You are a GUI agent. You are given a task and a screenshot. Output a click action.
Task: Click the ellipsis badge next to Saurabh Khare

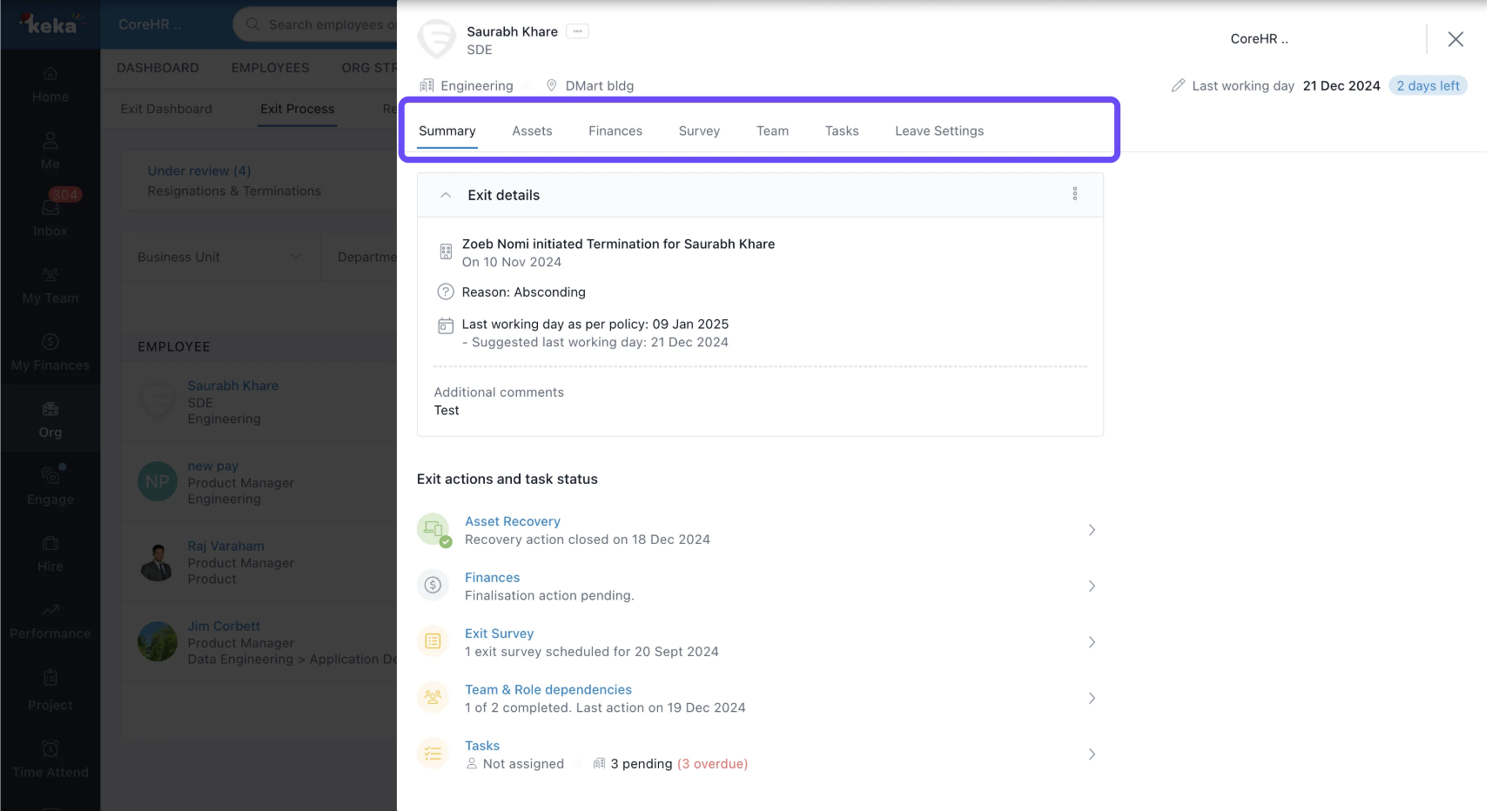[x=577, y=31]
